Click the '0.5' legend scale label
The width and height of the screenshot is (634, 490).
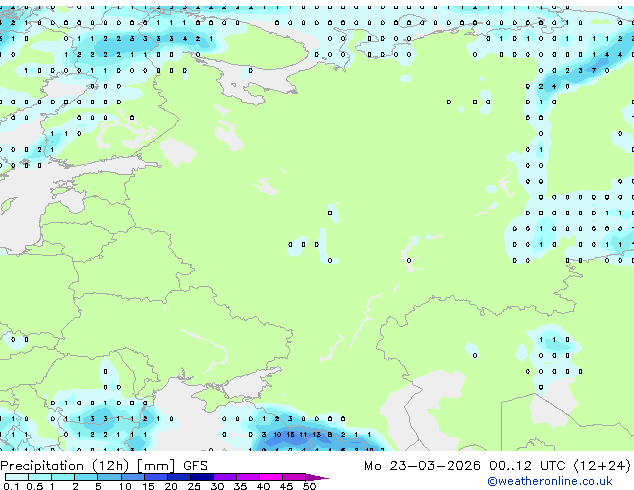coord(35,486)
